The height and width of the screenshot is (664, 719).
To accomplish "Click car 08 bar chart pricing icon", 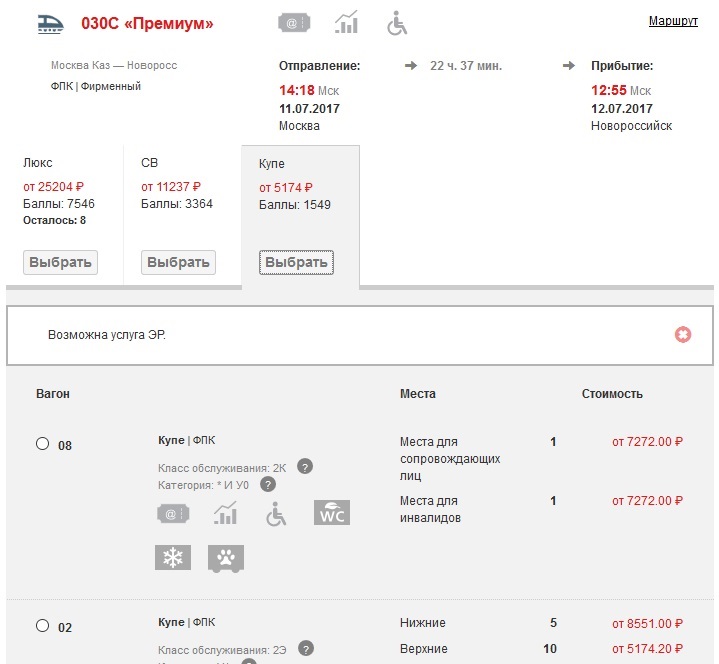I will 225,514.
